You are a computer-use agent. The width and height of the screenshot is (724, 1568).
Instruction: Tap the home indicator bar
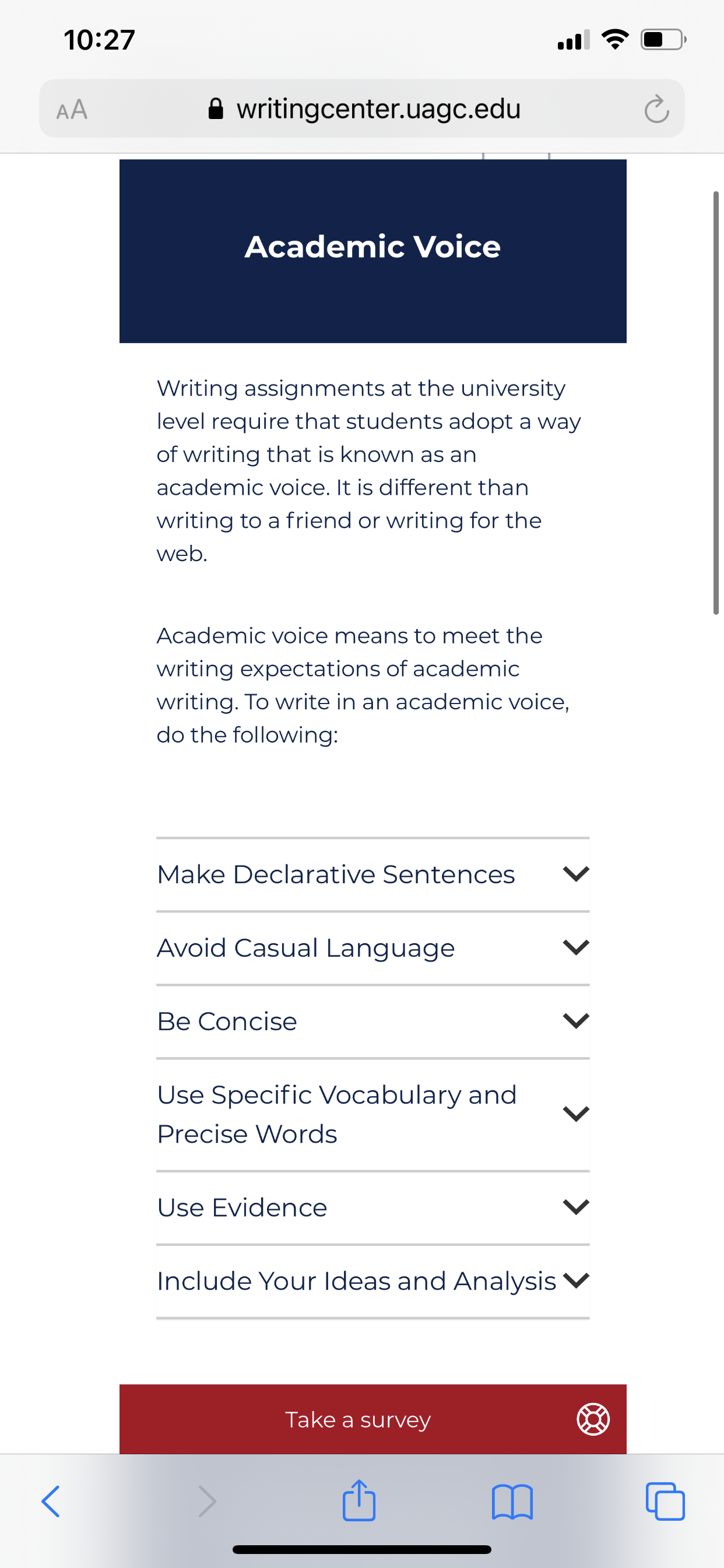(x=361, y=1549)
